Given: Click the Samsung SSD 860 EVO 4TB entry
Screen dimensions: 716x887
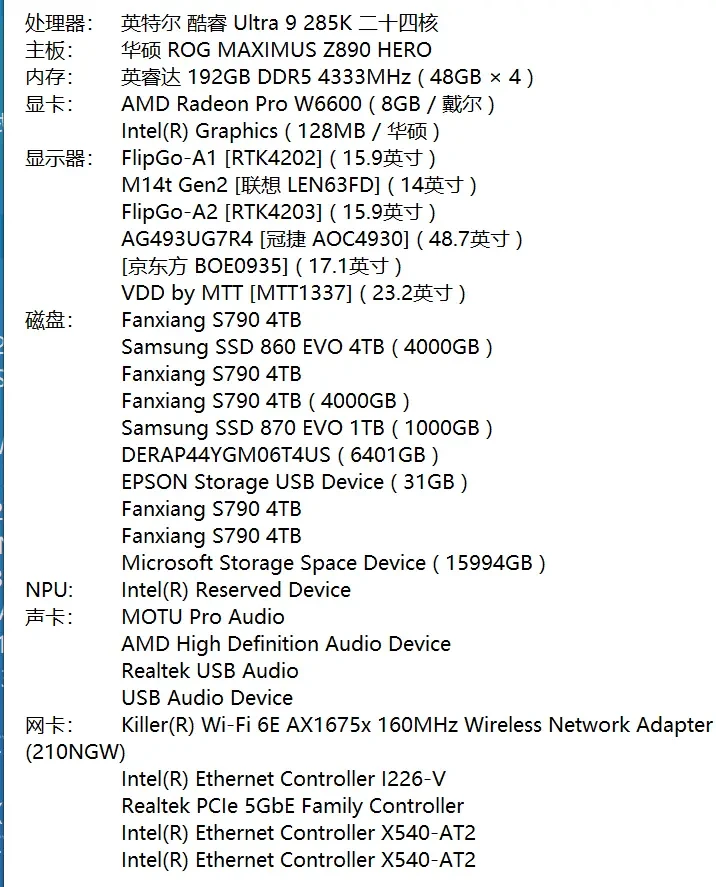Looking at the screenshot, I should point(306,346).
